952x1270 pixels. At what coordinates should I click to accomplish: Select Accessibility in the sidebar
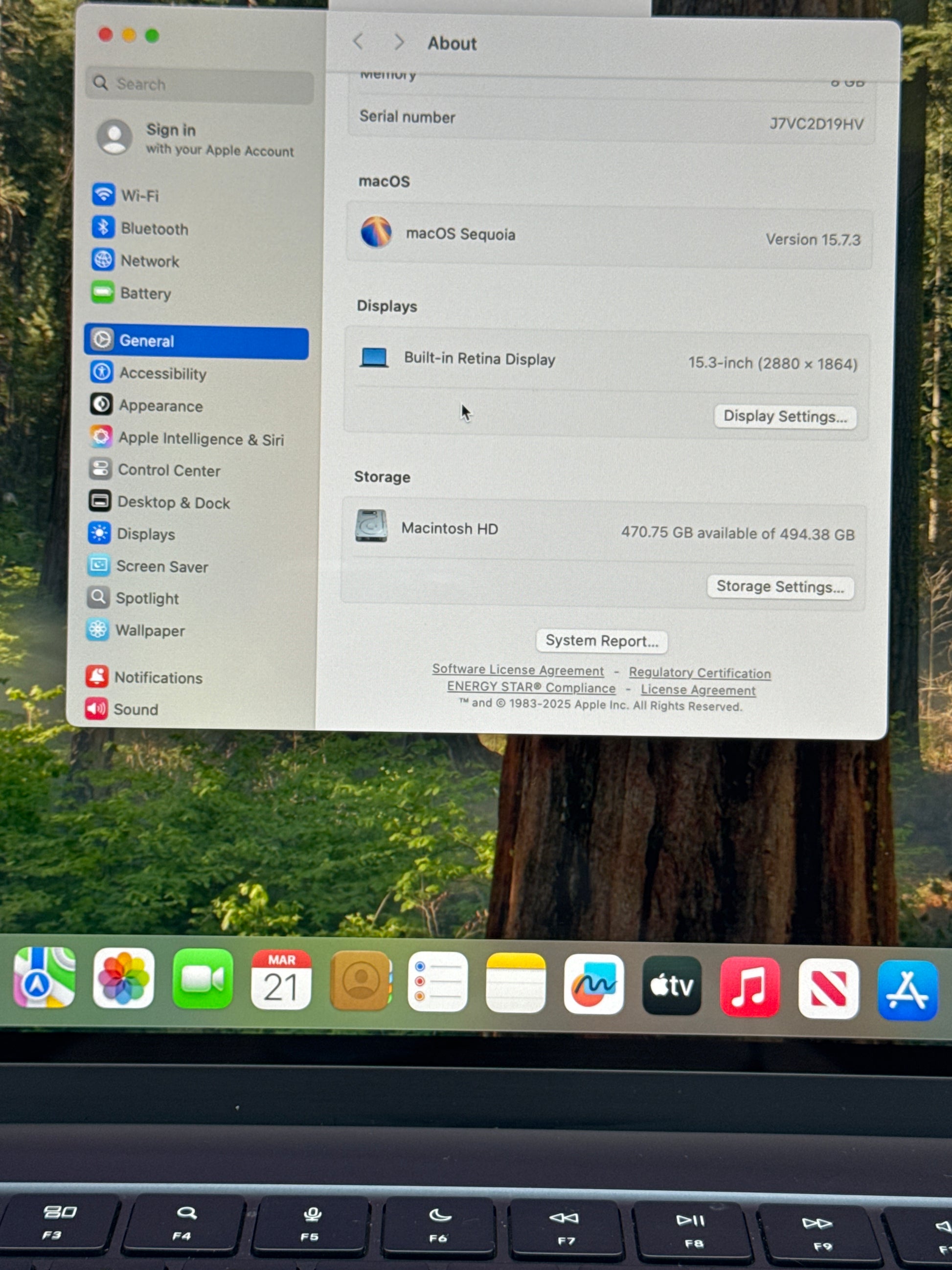162,374
